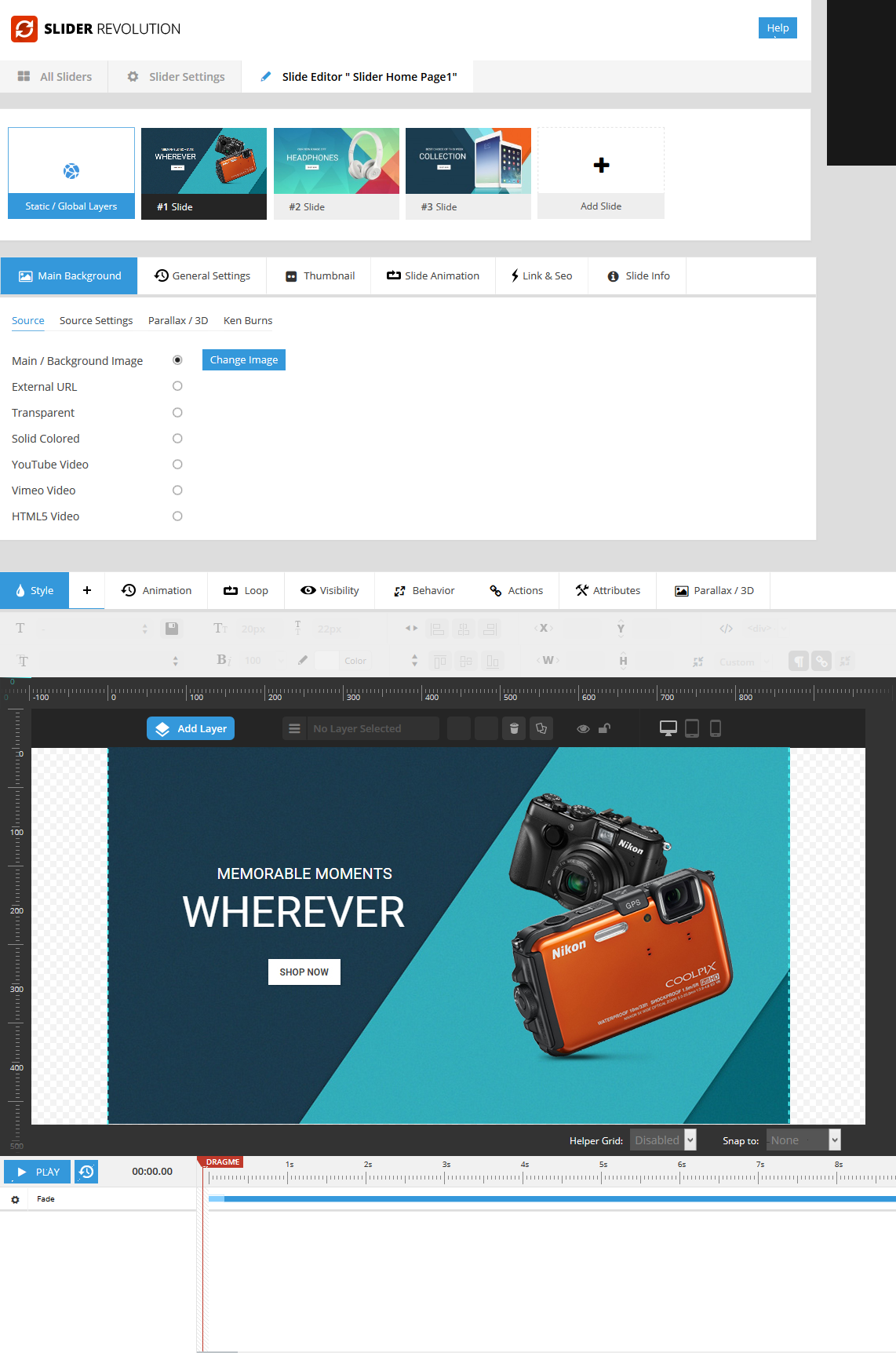This screenshot has height=1353, width=896.
Task: Click the paragraph wrap icon in style bar
Action: (799, 661)
